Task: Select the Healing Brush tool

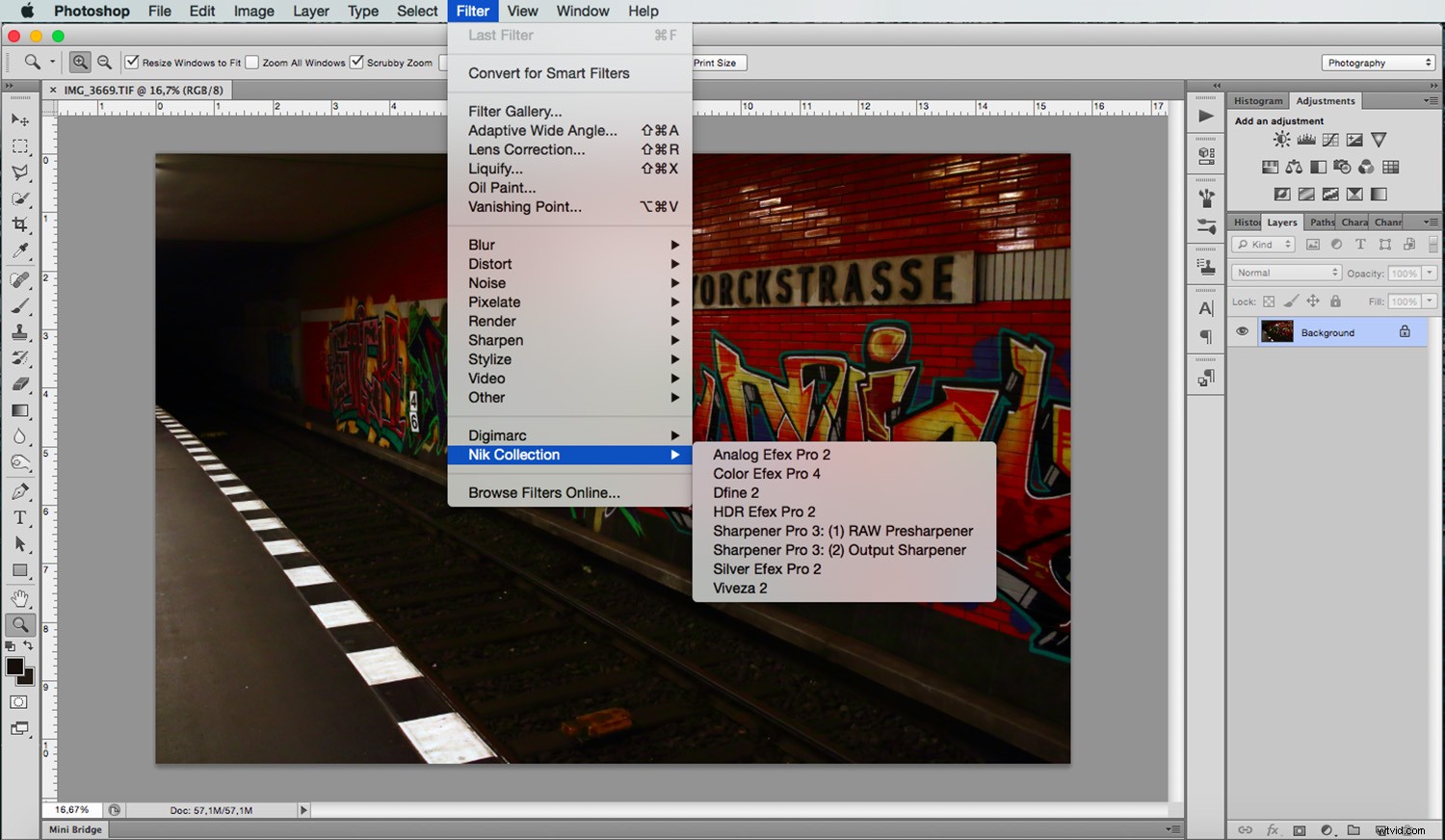Action: (x=19, y=280)
